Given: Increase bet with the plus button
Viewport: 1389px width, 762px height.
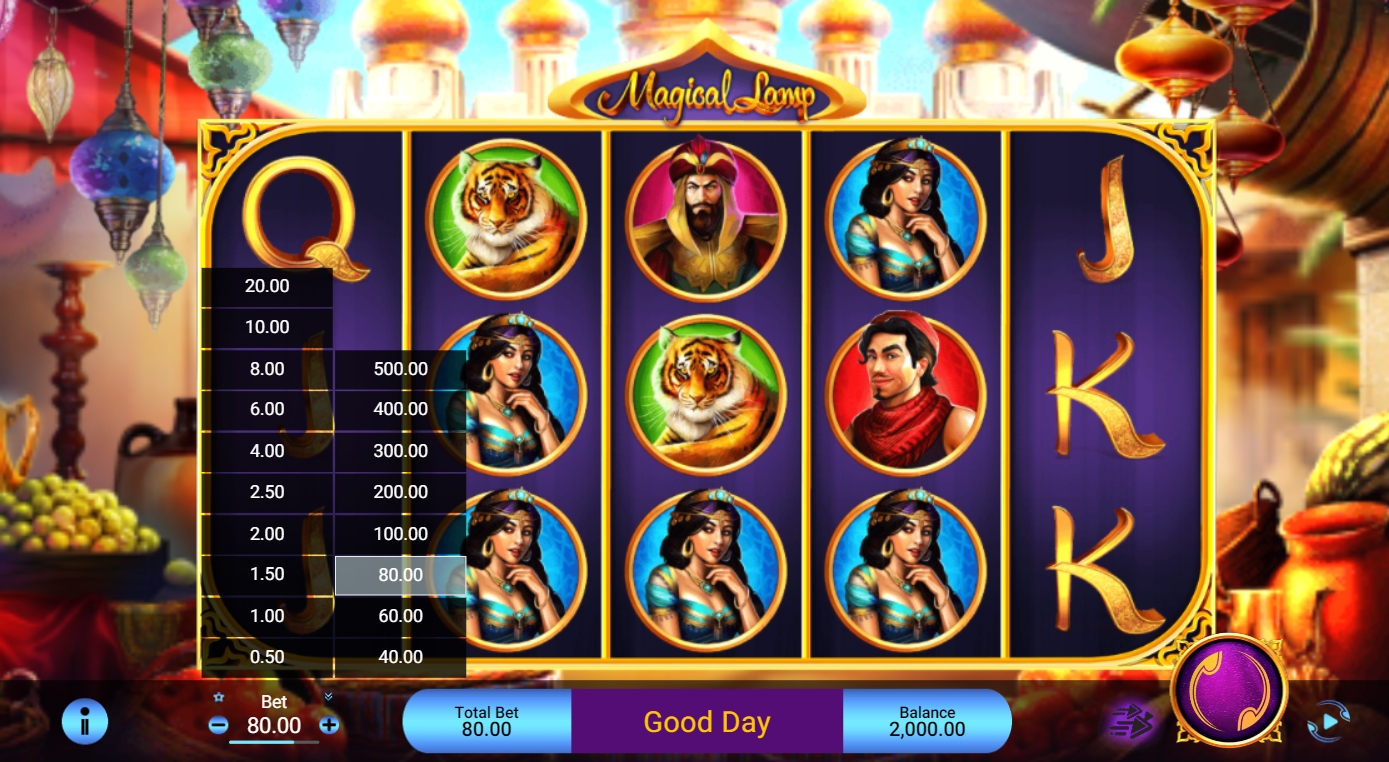Looking at the screenshot, I should click(x=329, y=725).
